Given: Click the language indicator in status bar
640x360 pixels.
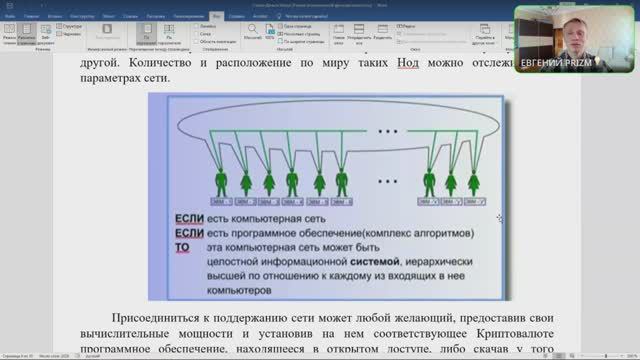Looking at the screenshot, I should pos(93,356).
